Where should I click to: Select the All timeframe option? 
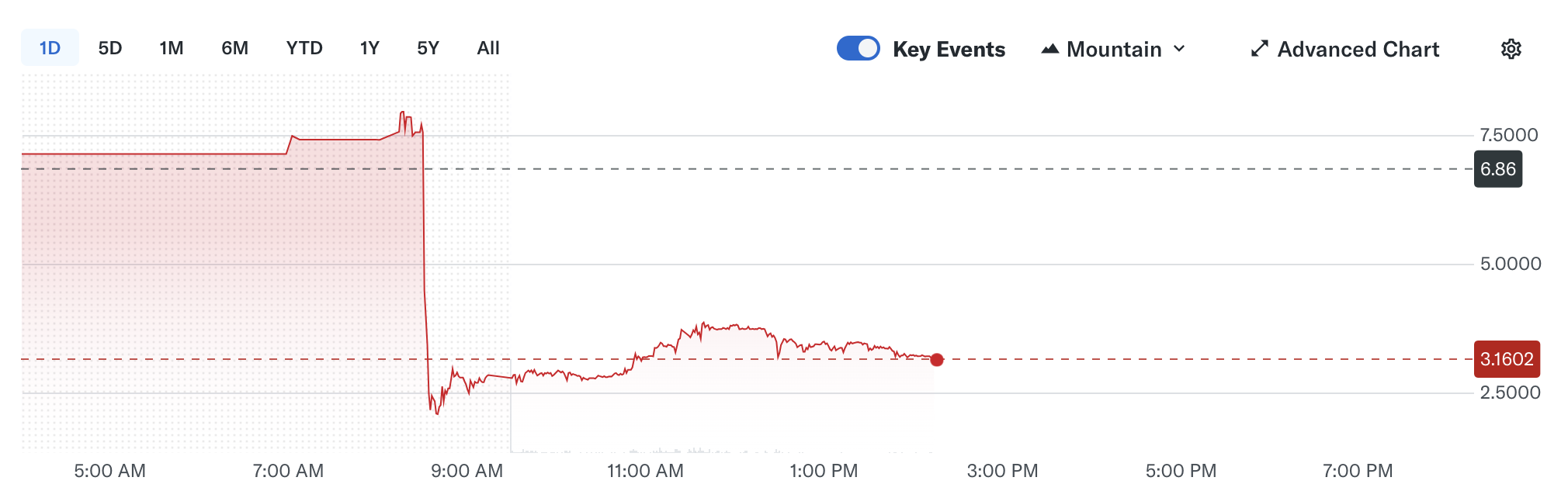(487, 48)
